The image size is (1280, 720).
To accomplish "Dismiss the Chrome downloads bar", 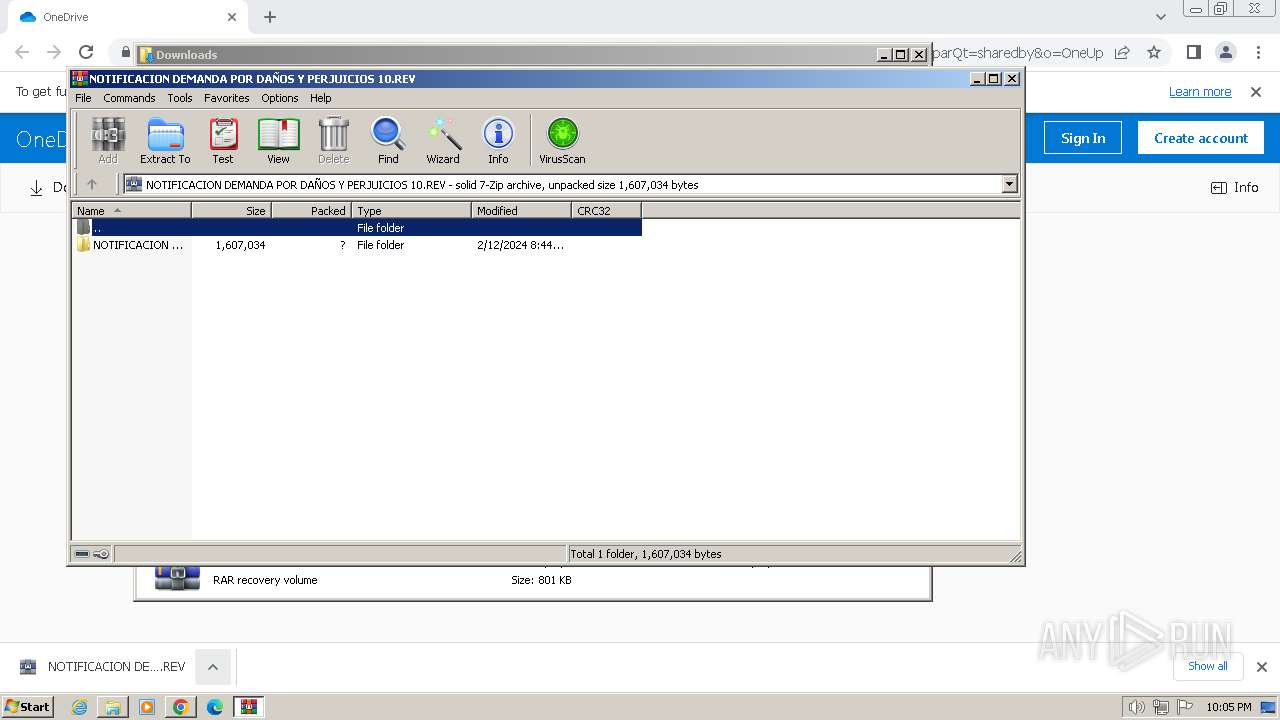I will tap(1262, 667).
